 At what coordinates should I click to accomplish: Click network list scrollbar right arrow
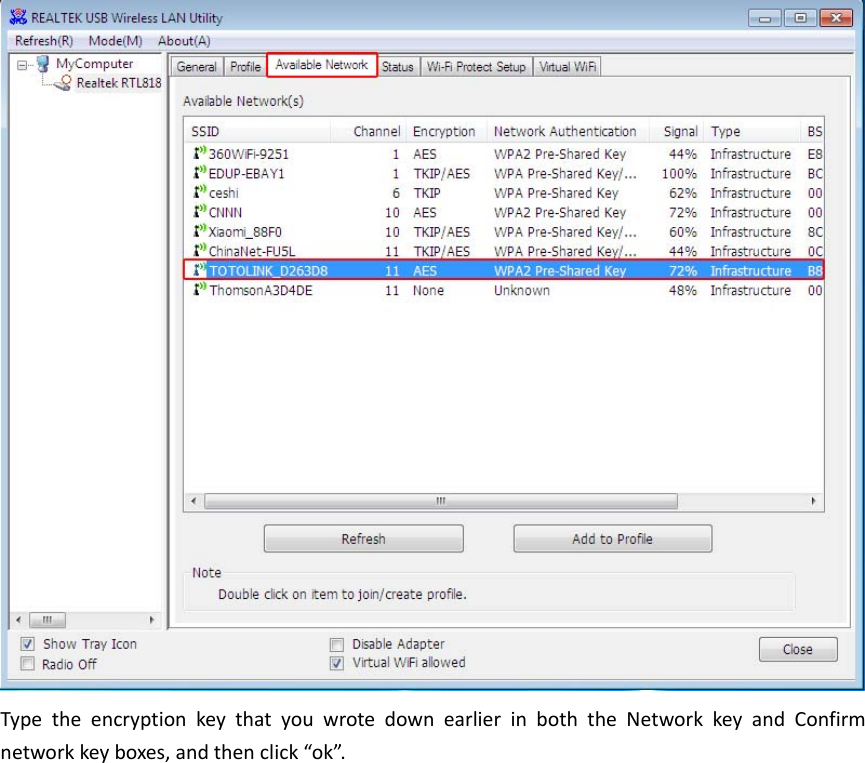tap(814, 501)
